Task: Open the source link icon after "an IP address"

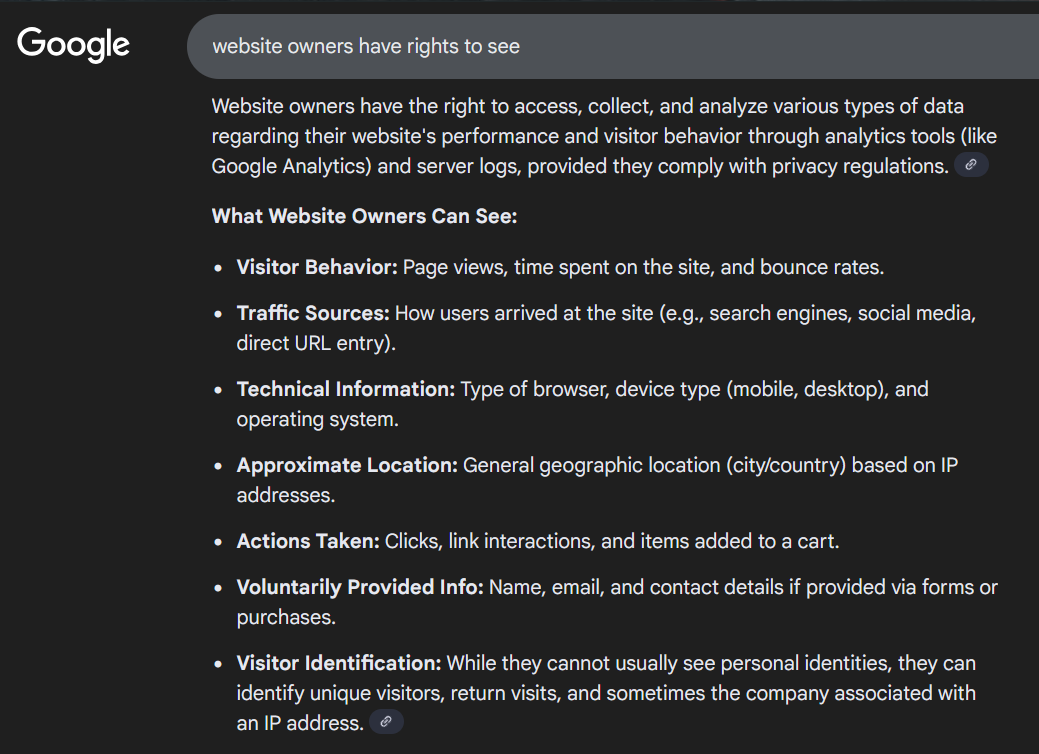Action: click(386, 722)
